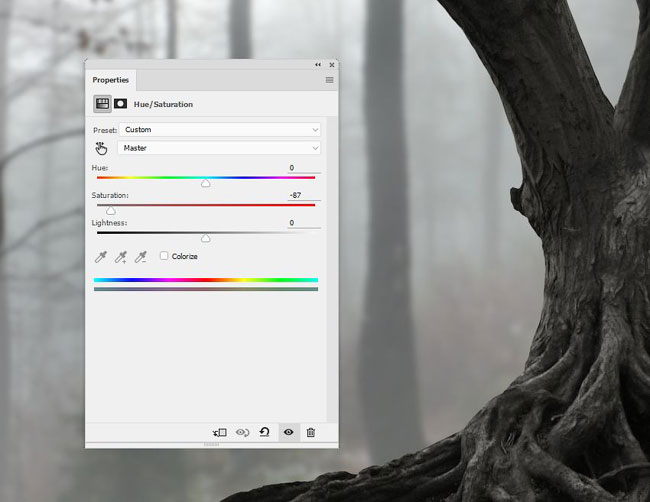Click the Lightness value field

[304, 223]
